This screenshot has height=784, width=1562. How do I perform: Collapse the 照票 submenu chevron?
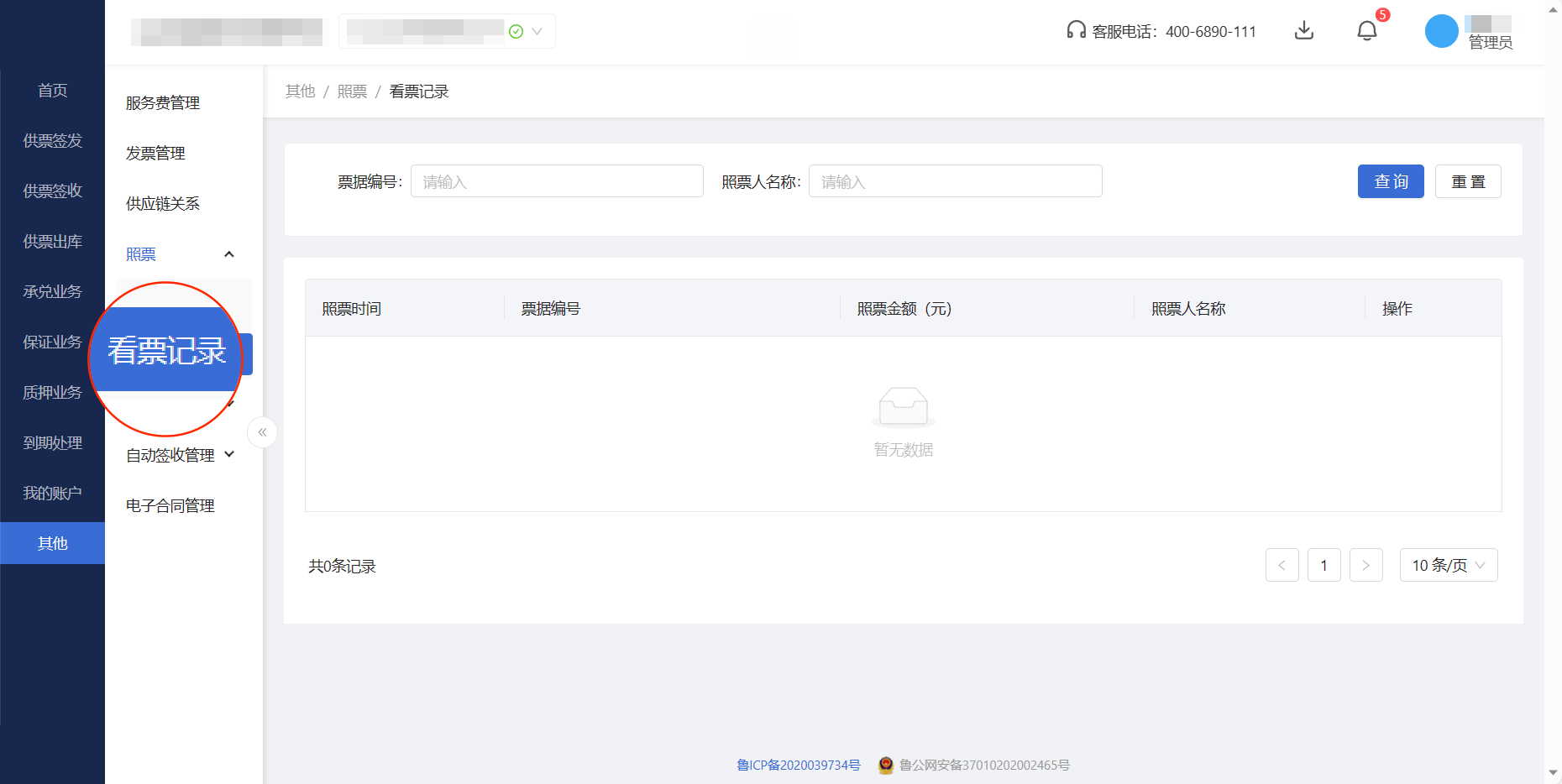(228, 253)
